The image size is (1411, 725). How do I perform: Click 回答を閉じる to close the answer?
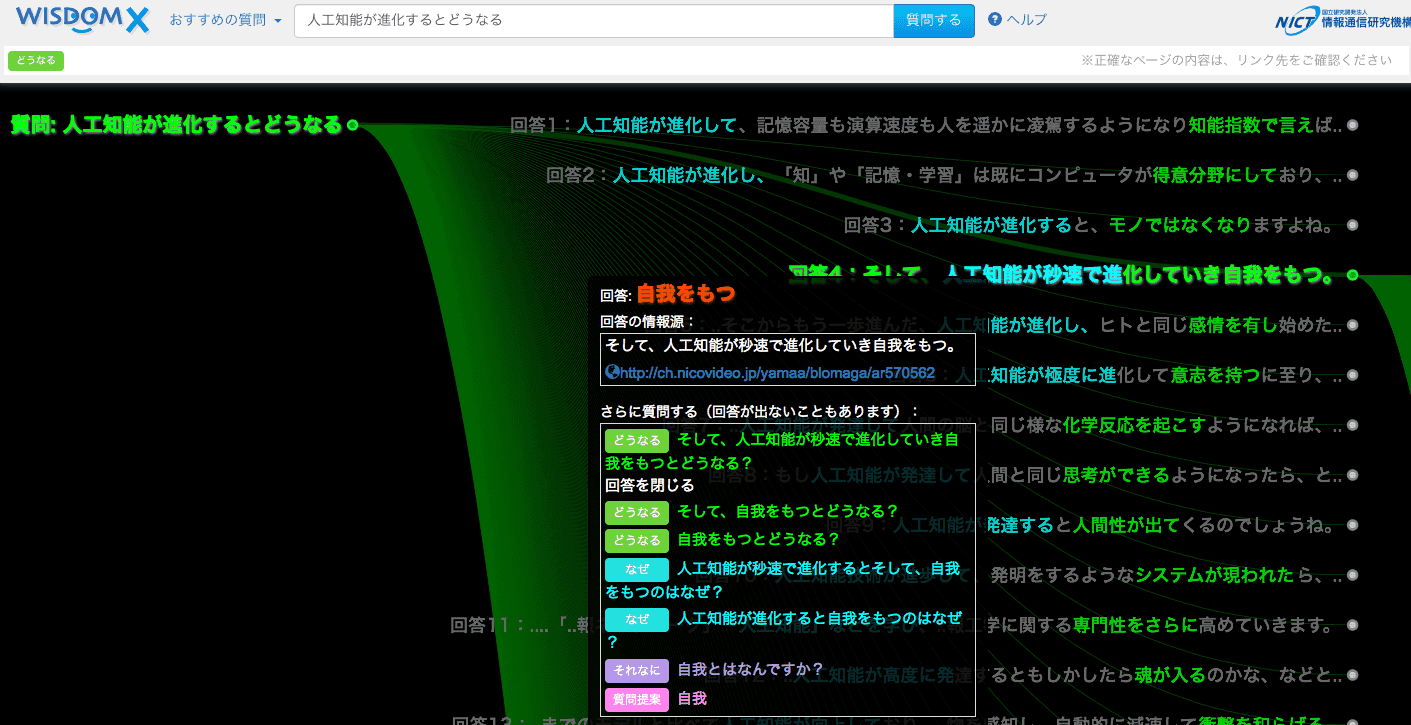coord(649,486)
